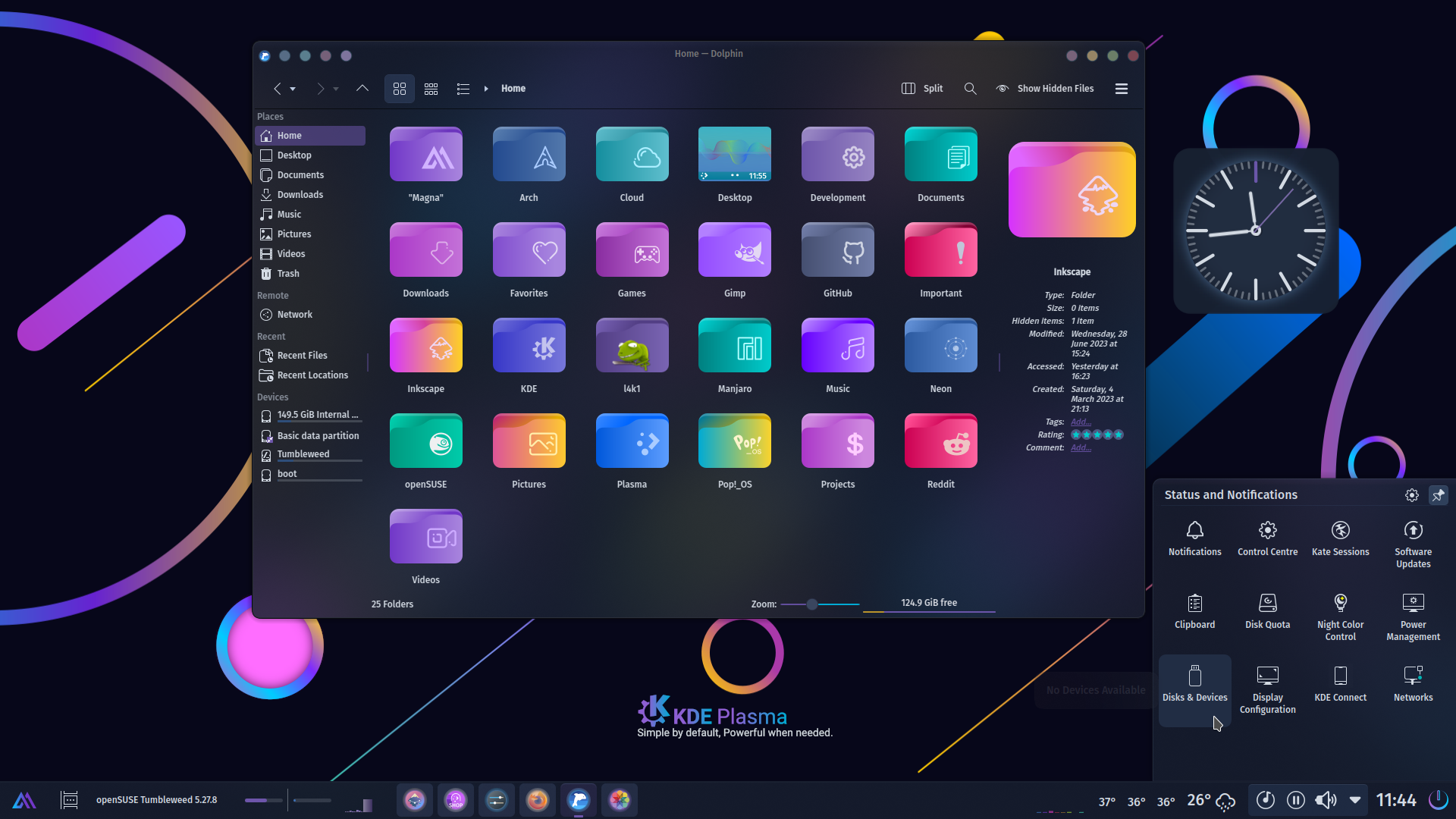Open the Games folder
Image resolution: width=1456 pixels, height=819 pixels.
click(x=632, y=250)
